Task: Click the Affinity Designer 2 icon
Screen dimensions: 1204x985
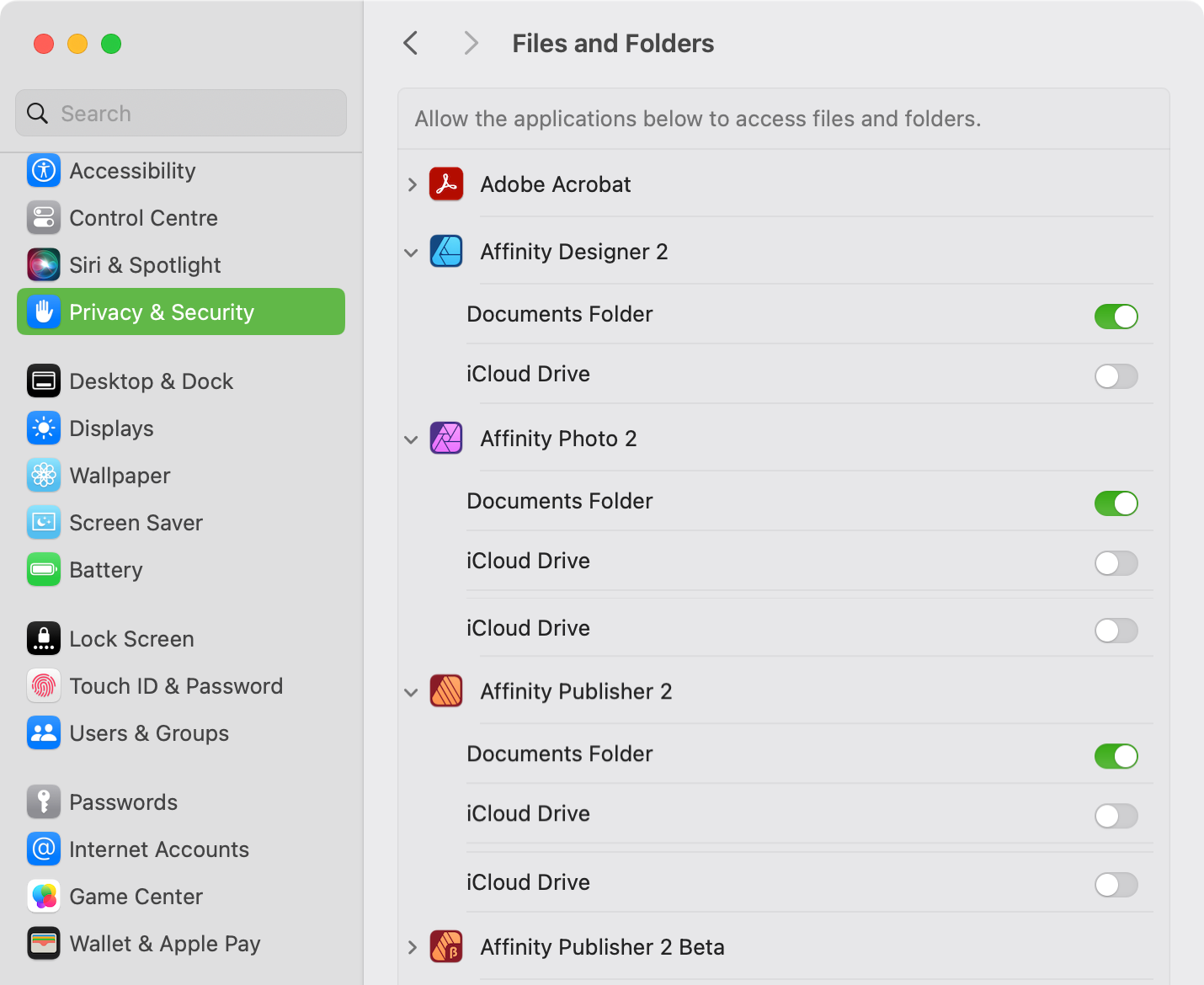Action: tap(446, 252)
